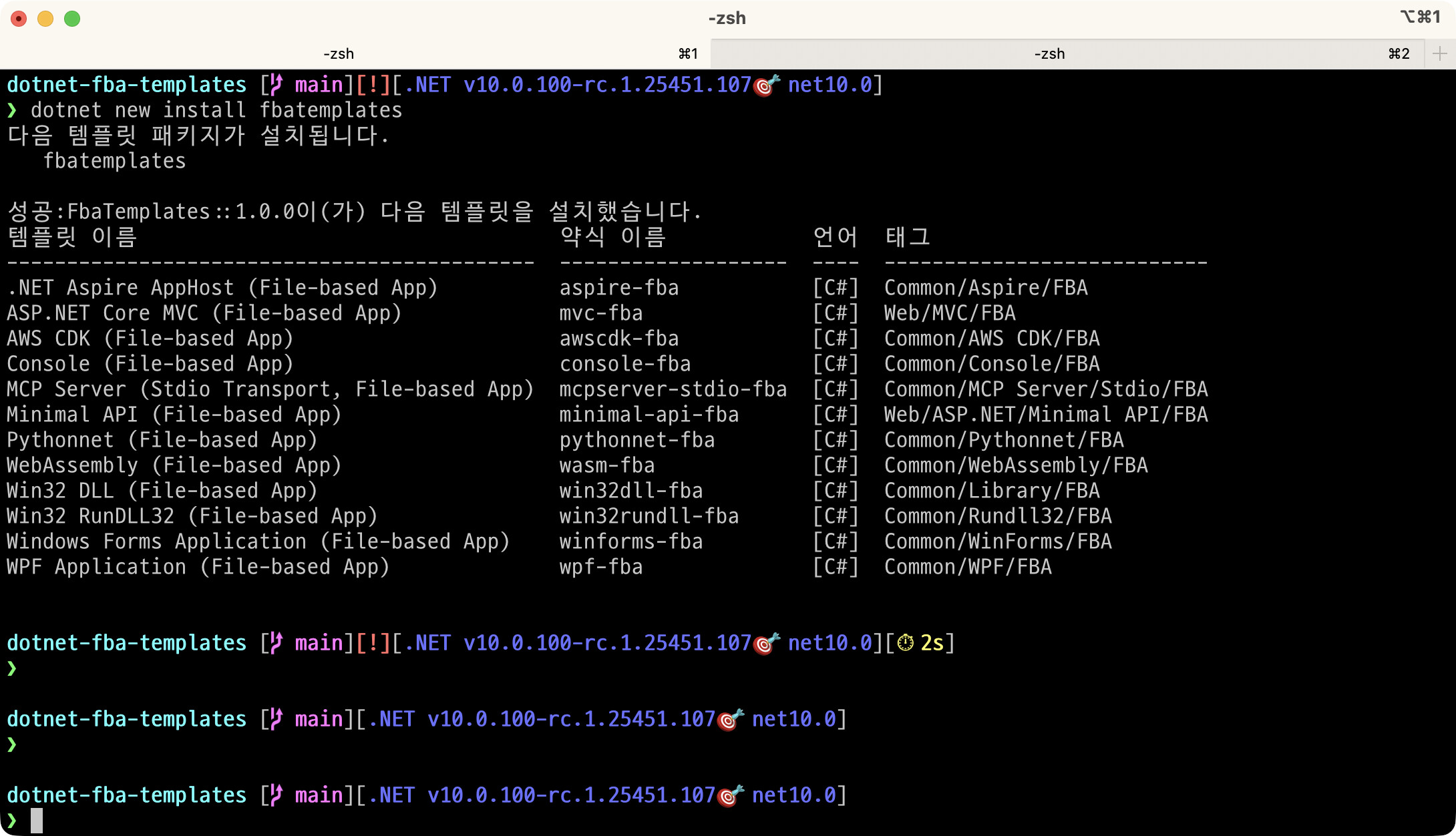Click "WPF Application (File-based App)" template name

(198, 567)
